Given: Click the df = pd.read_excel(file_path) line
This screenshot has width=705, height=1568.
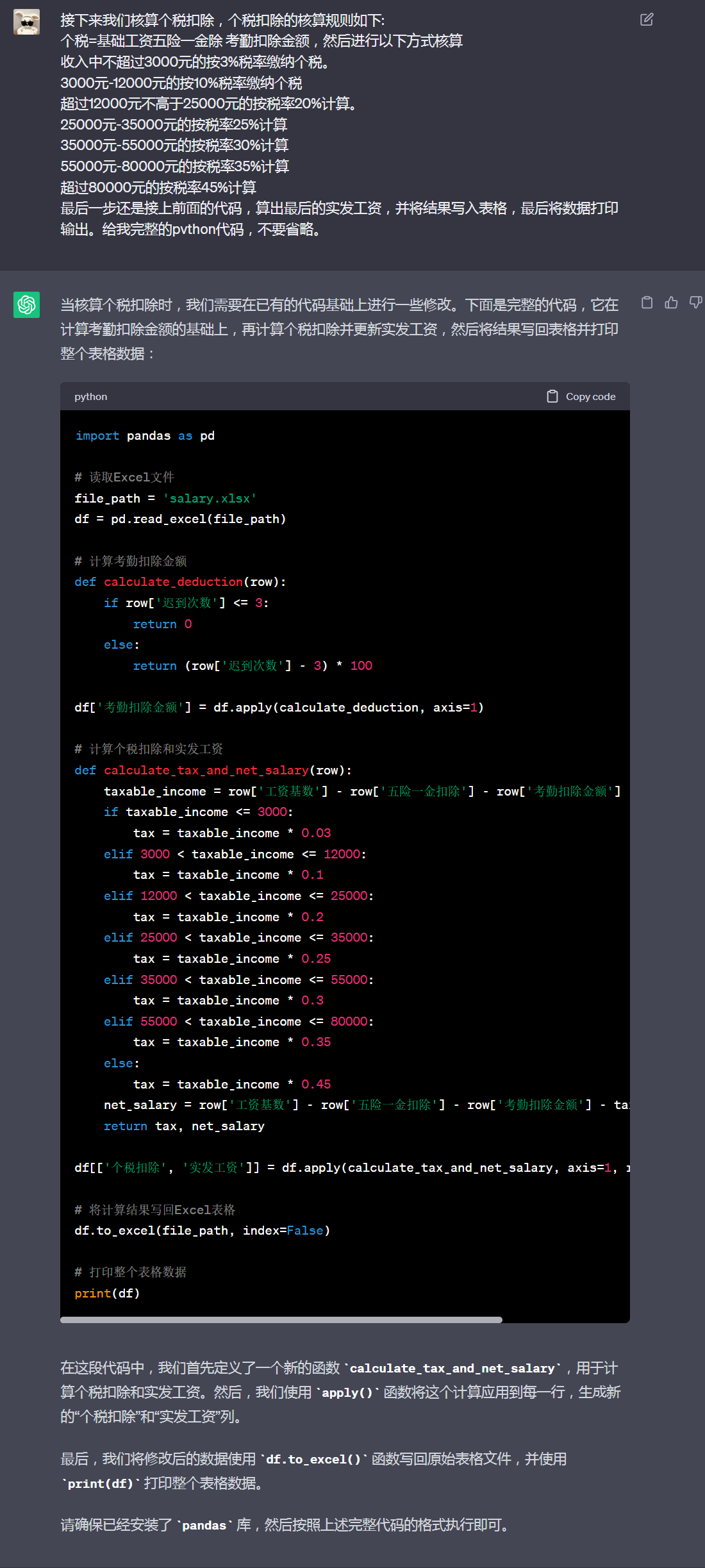Looking at the screenshot, I should (x=180, y=519).
